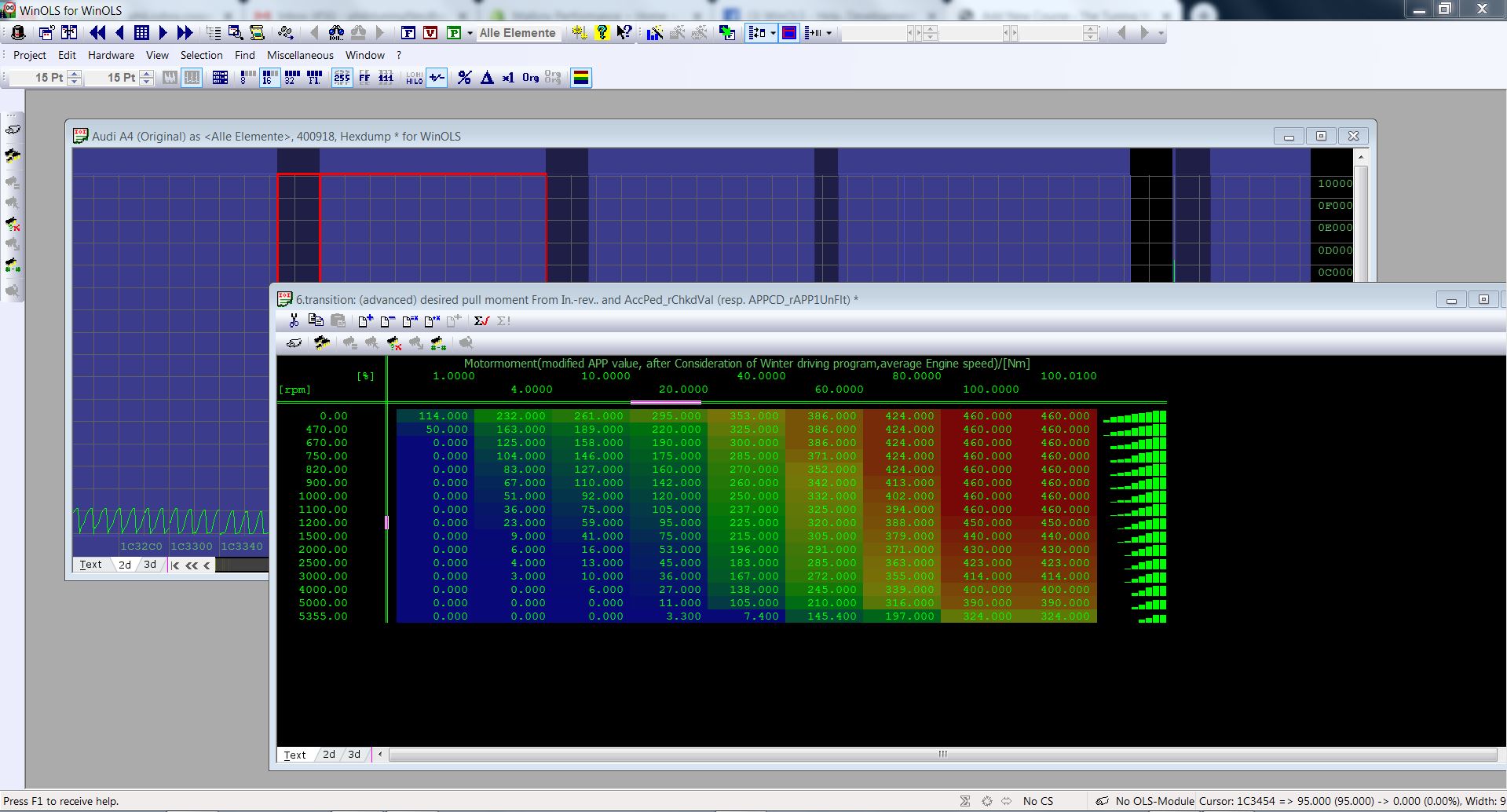
Task: Toggle 16-bit view mode
Action: [269, 78]
